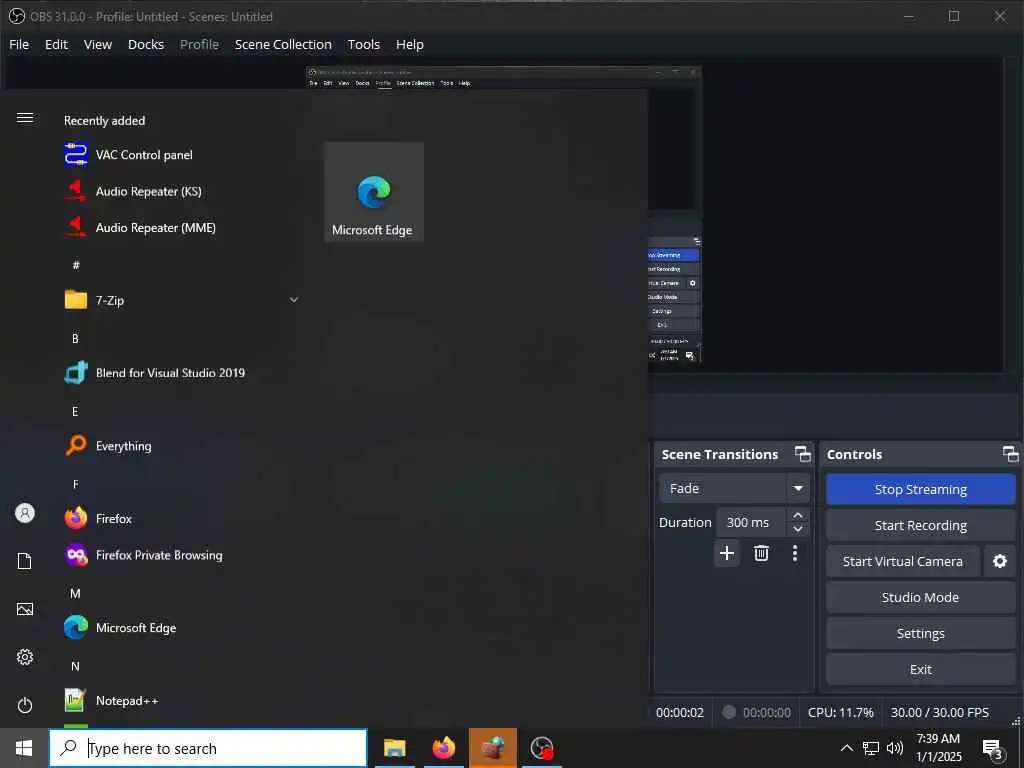Open the Help menu in OBS

click(x=410, y=44)
